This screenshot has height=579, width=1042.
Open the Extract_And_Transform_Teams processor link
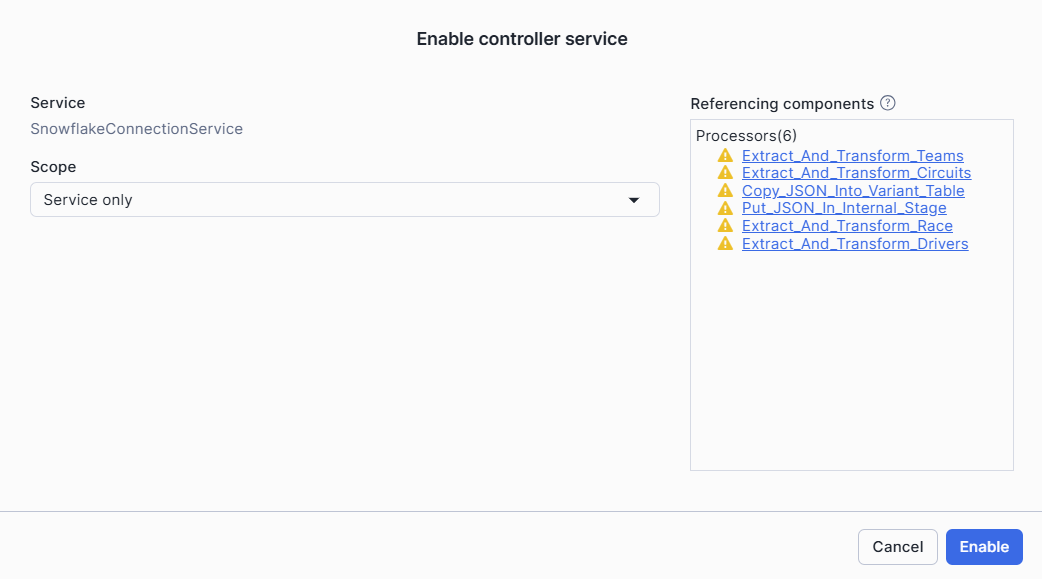click(853, 156)
